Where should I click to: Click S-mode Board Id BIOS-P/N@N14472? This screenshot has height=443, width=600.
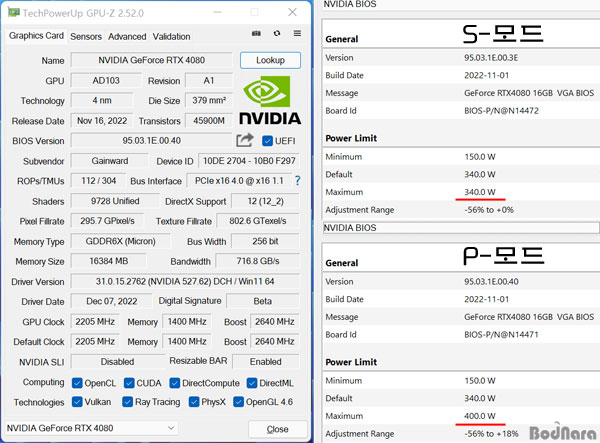pyautogui.click(x=501, y=111)
